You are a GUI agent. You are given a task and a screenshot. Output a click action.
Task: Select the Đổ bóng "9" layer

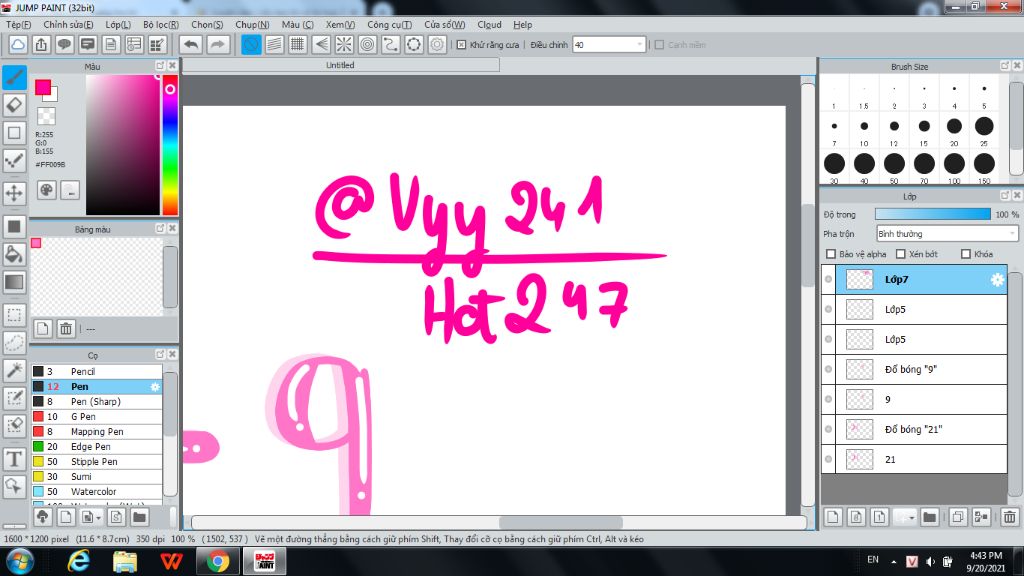(921, 370)
